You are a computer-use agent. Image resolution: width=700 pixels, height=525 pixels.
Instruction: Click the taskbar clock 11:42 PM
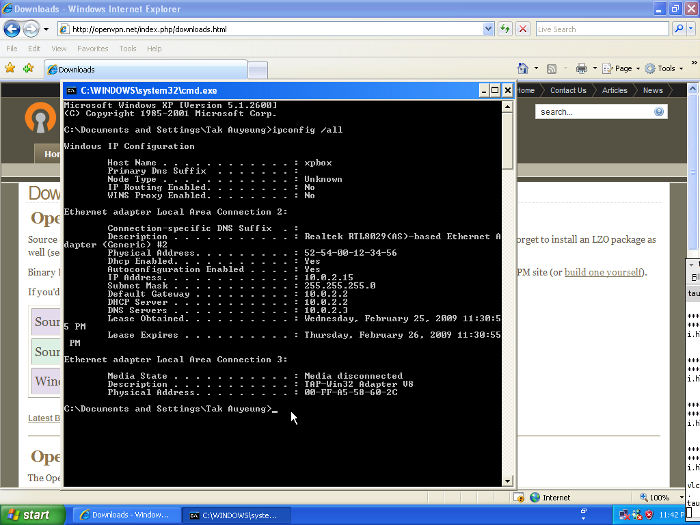pyautogui.click(x=671, y=515)
